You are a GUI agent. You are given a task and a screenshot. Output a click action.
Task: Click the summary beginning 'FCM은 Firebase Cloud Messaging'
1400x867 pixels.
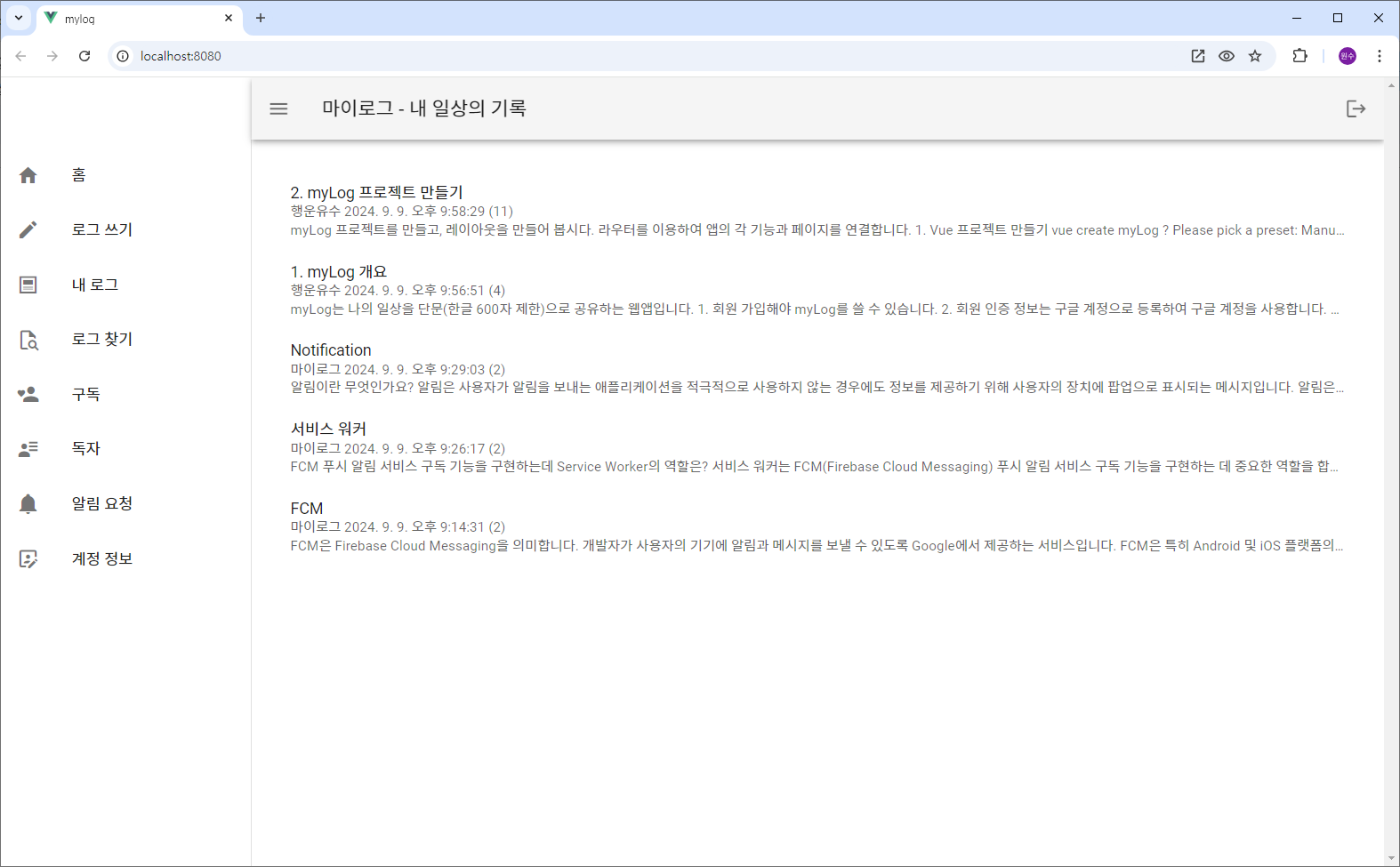817,546
